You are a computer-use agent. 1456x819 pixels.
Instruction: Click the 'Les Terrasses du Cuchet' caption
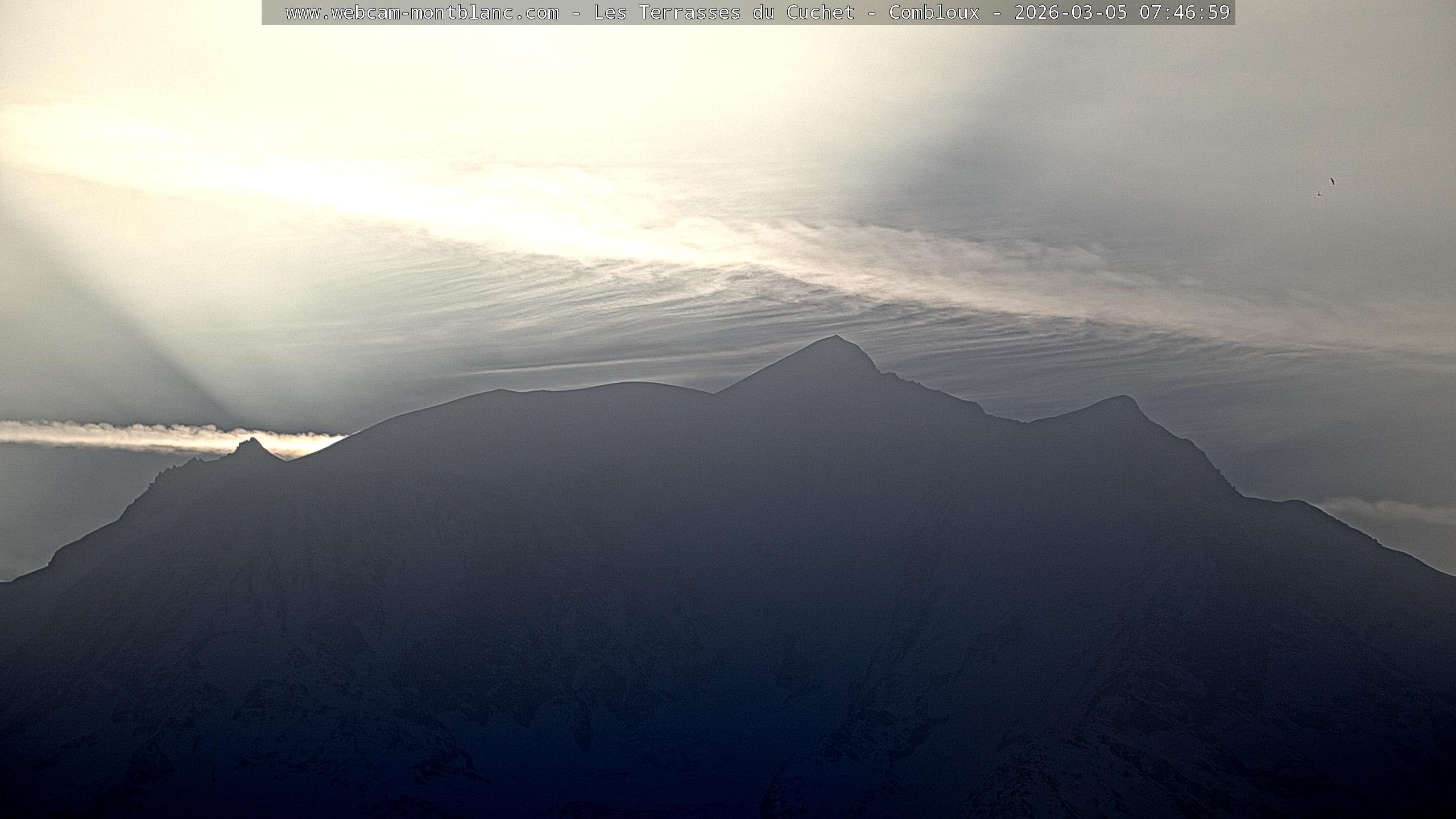(723, 13)
